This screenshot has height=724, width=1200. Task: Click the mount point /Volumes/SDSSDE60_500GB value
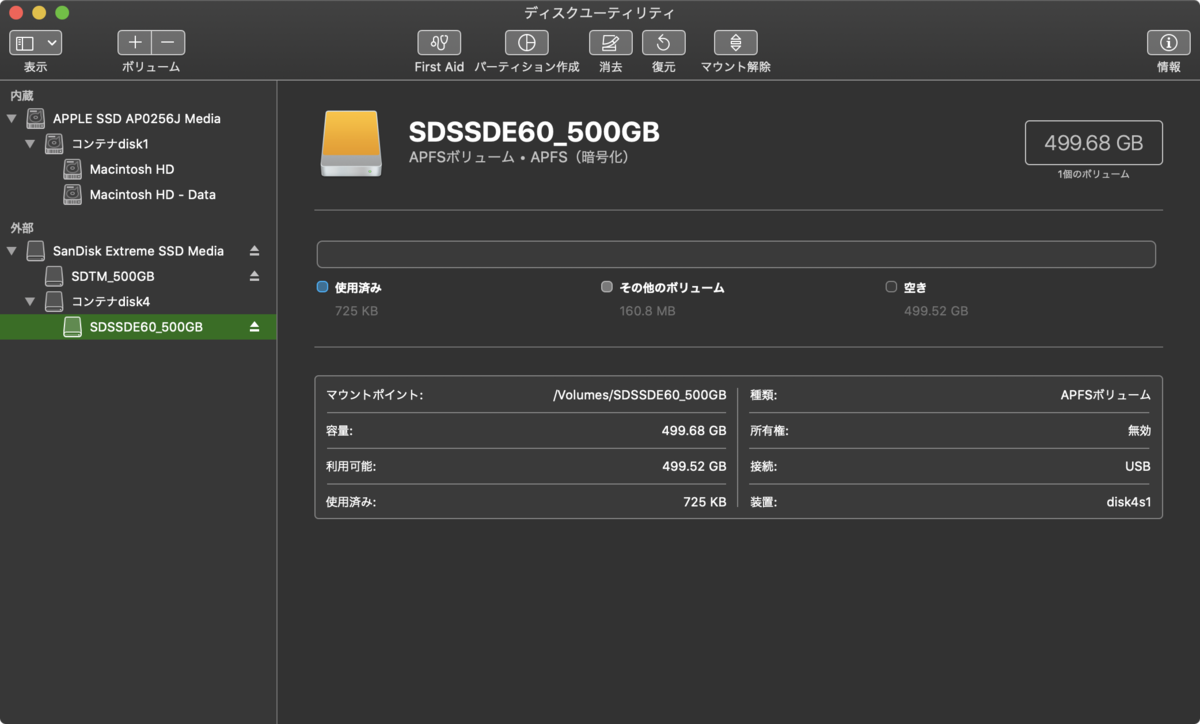(x=640, y=395)
